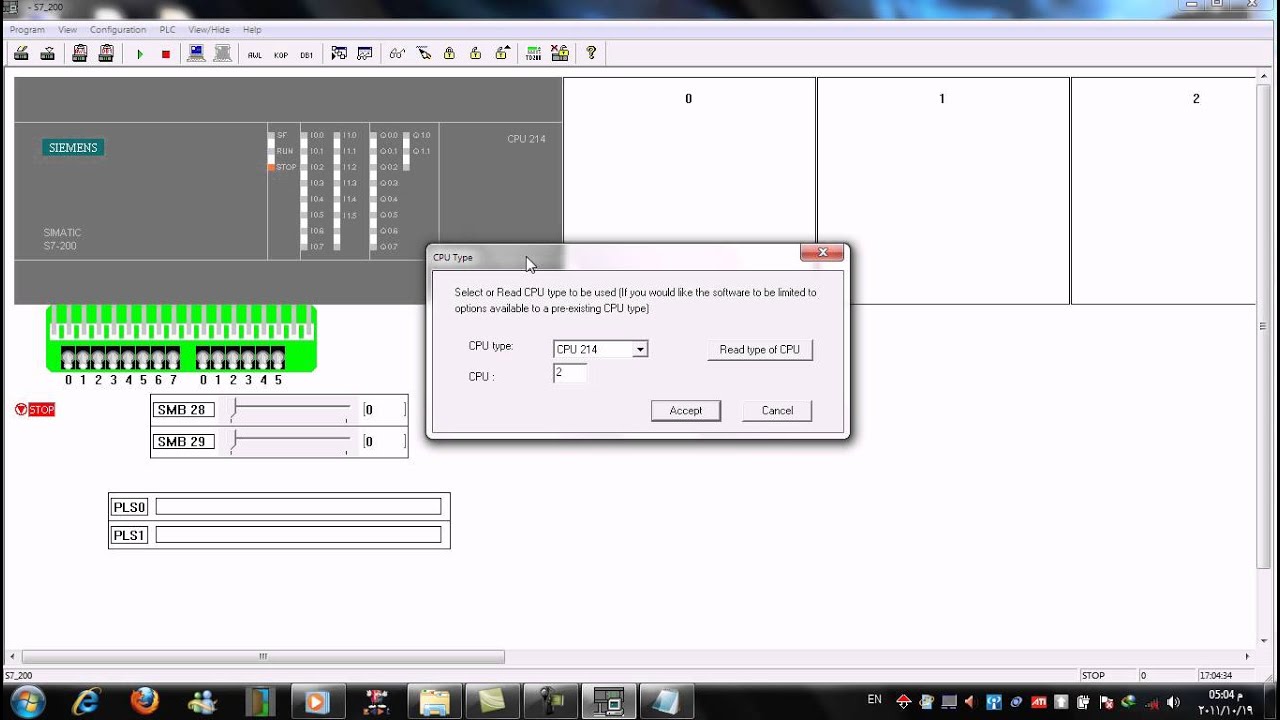The height and width of the screenshot is (720, 1280).
Task: Open the file explorer folder taskbar icon
Action: pyautogui.click(x=434, y=701)
